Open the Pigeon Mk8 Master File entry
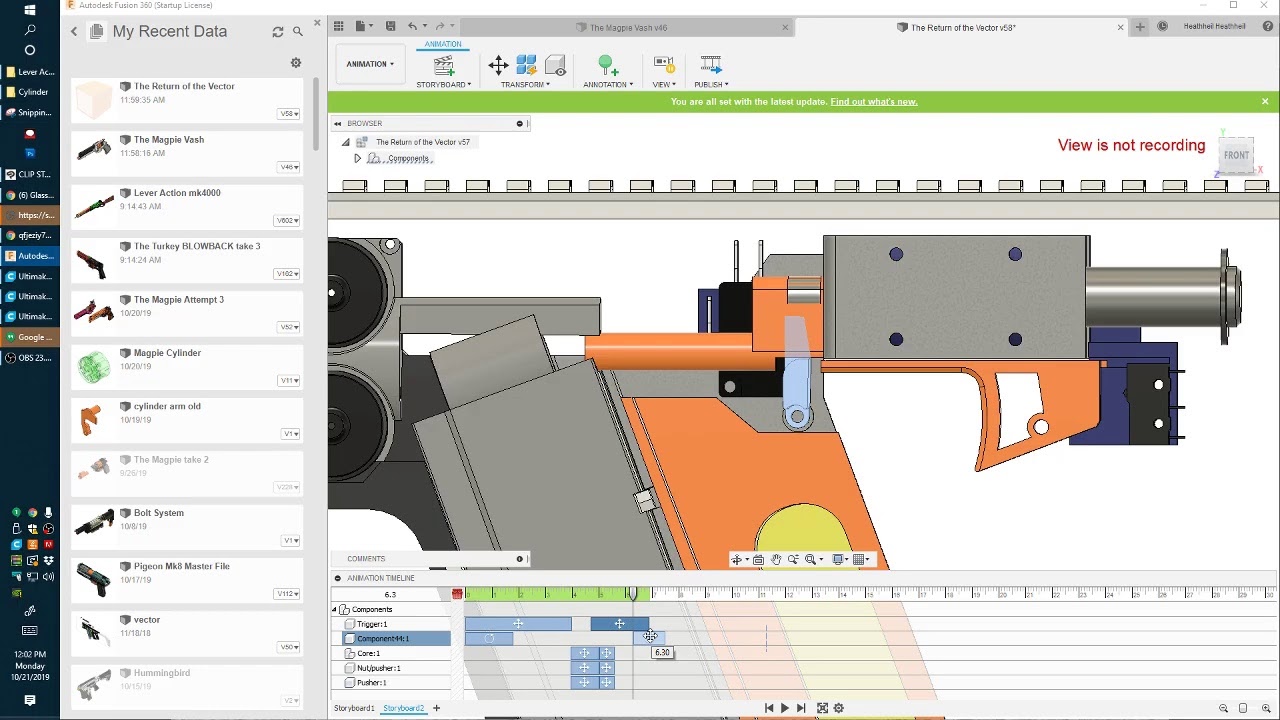 [x=187, y=580]
